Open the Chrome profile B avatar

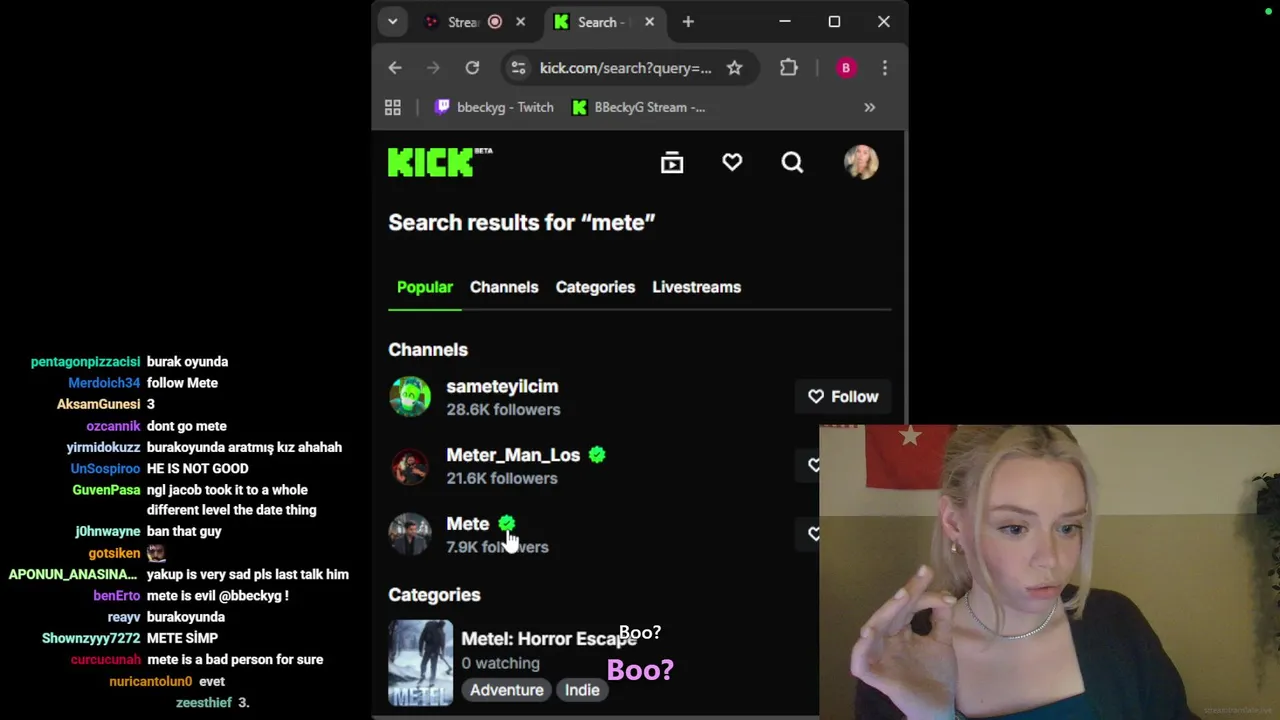[846, 68]
